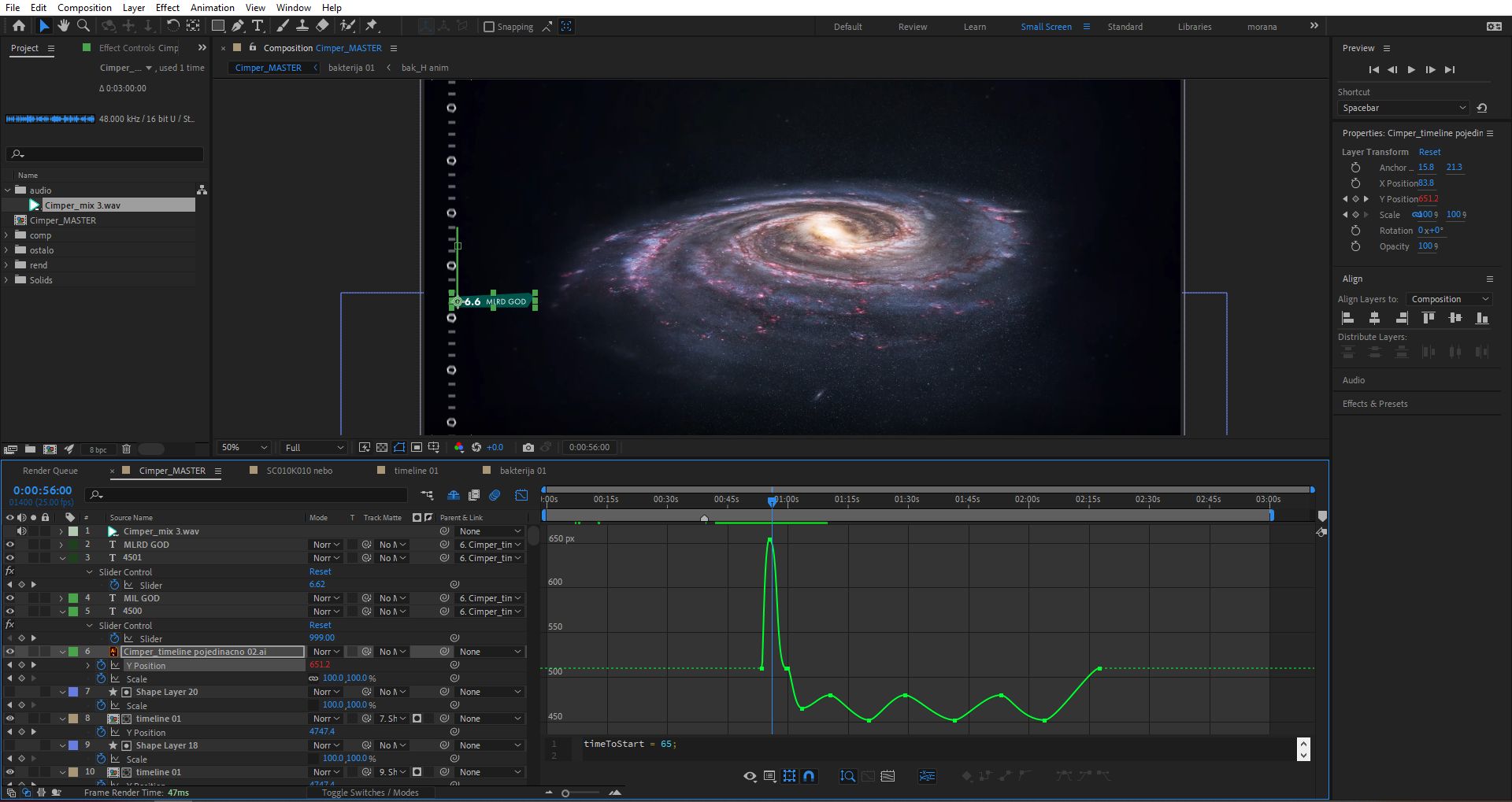Hide the MLRD GOD layer with its eye icon
The image size is (1512, 802).
(10, 545)
